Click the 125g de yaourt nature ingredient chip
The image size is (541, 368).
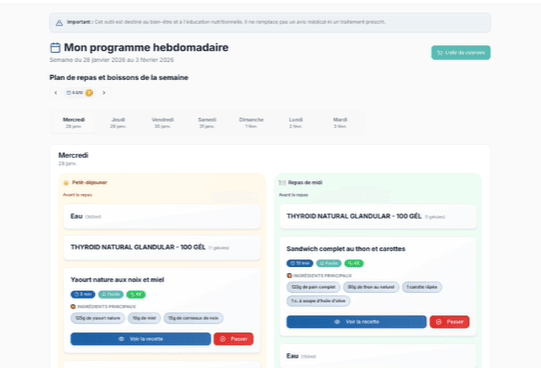[98, 318]
